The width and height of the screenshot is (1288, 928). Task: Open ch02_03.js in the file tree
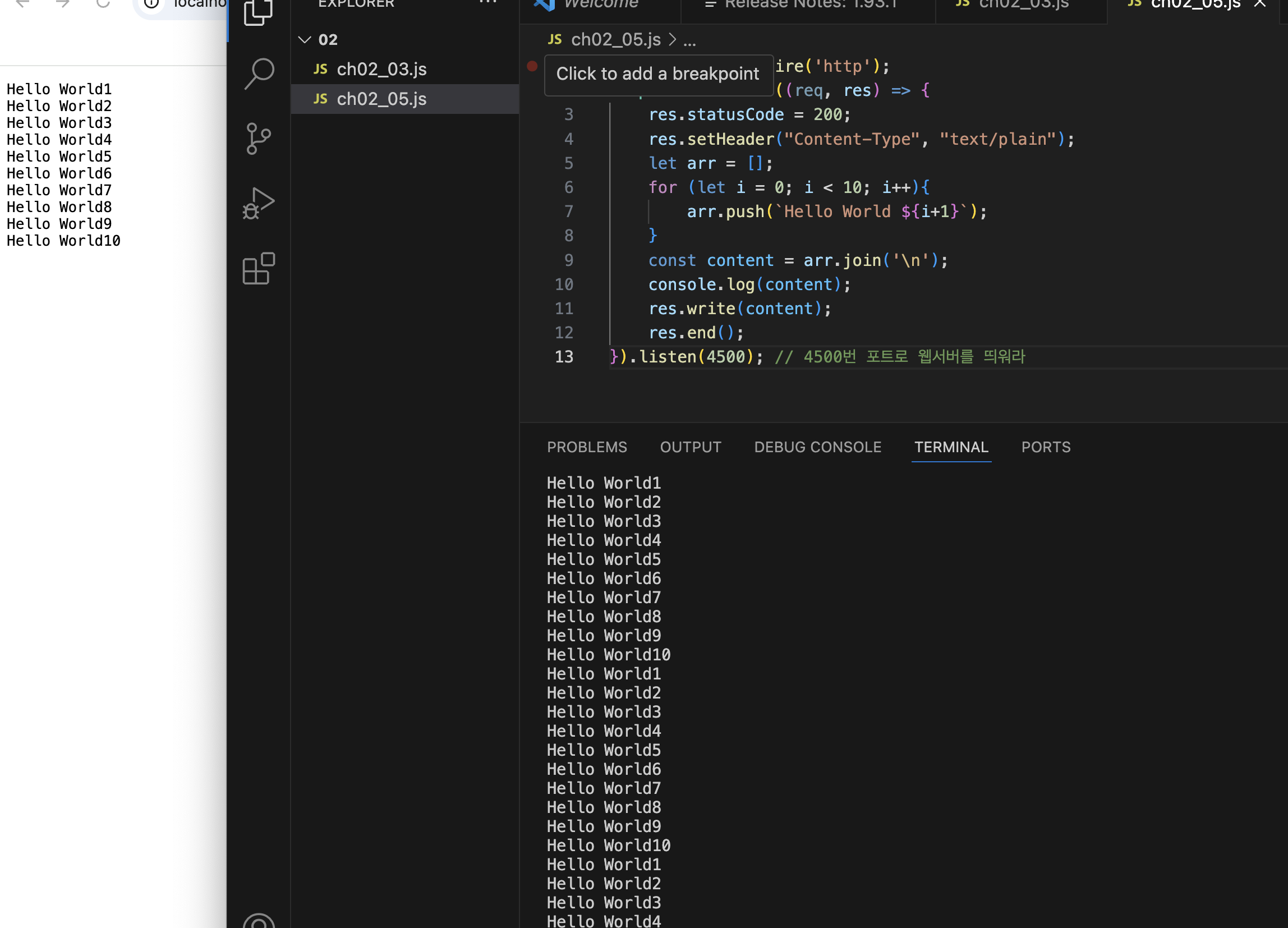click(381, 69)
